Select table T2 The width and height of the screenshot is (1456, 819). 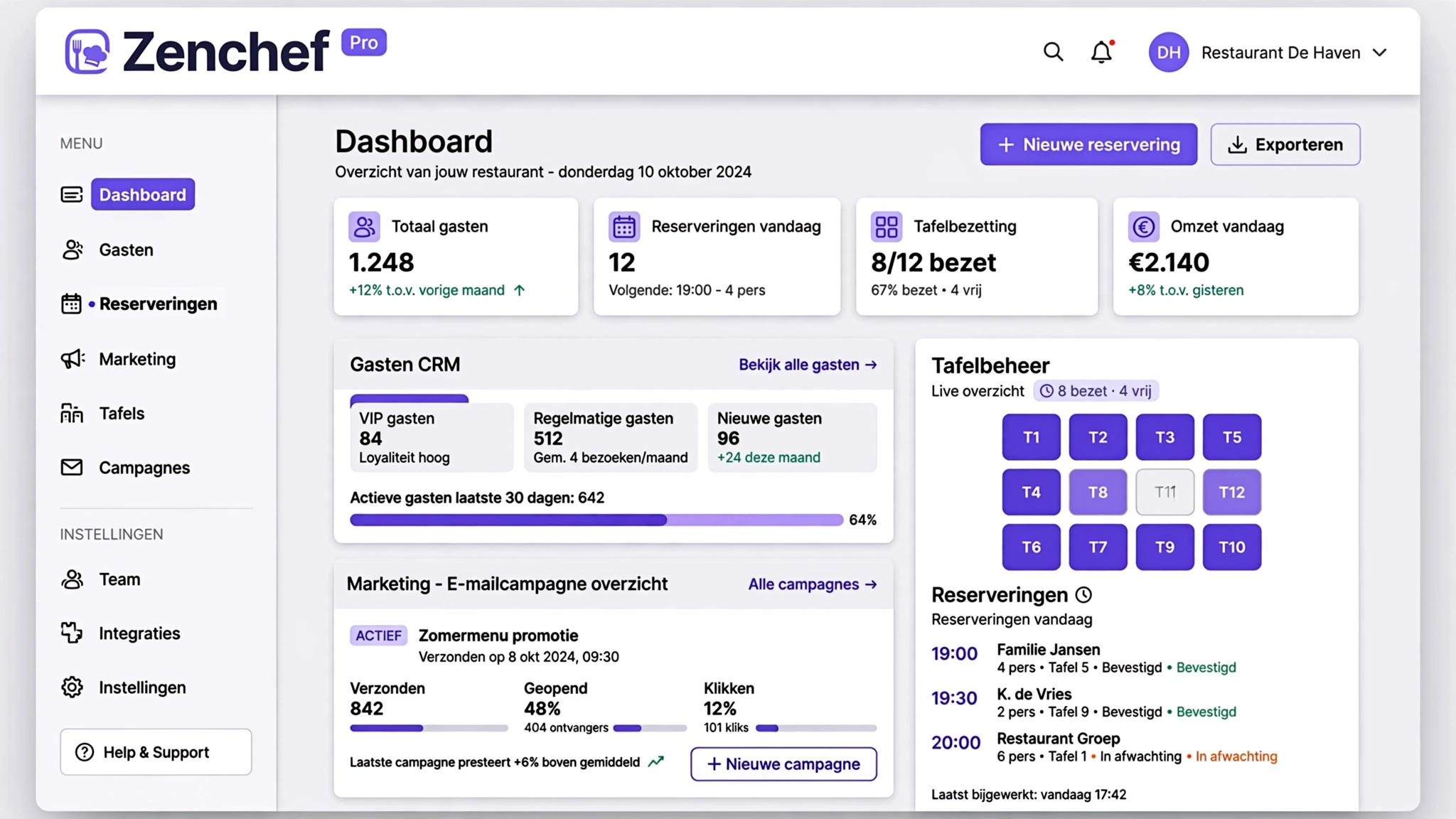[x=1098, y=437]
